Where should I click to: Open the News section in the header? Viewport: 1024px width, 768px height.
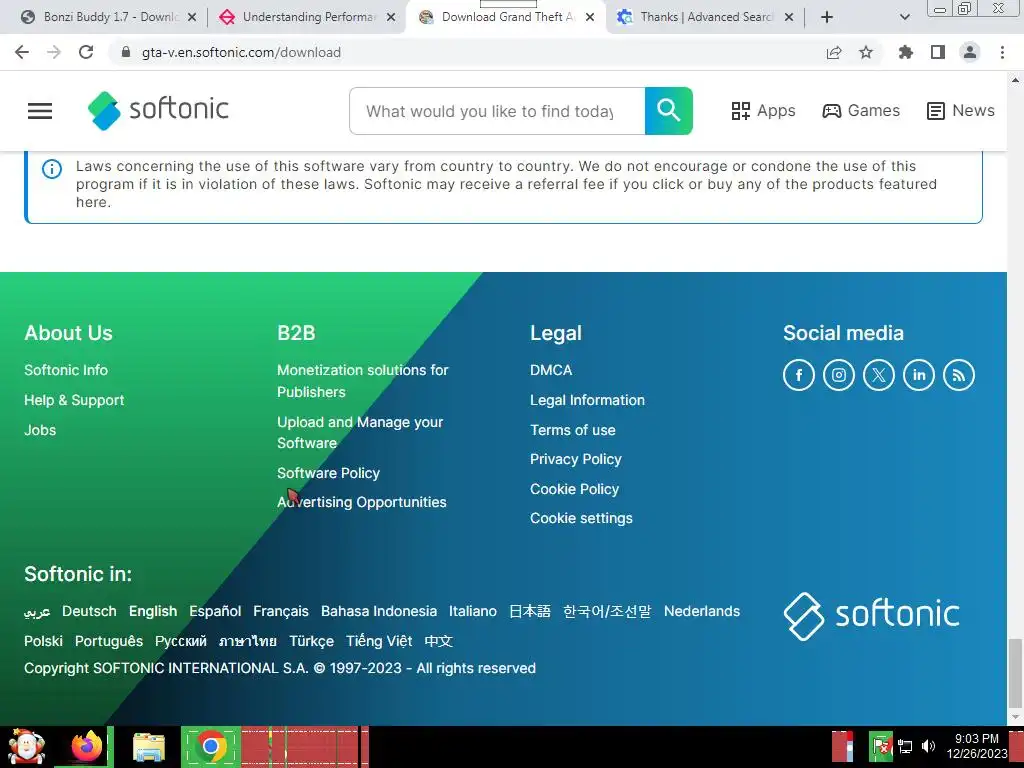pos(961,110)
